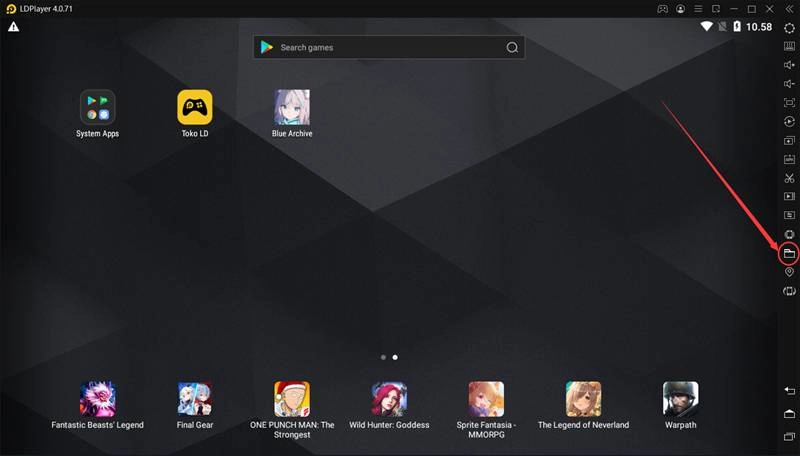Open the user account icon

[x=681, y=9]
